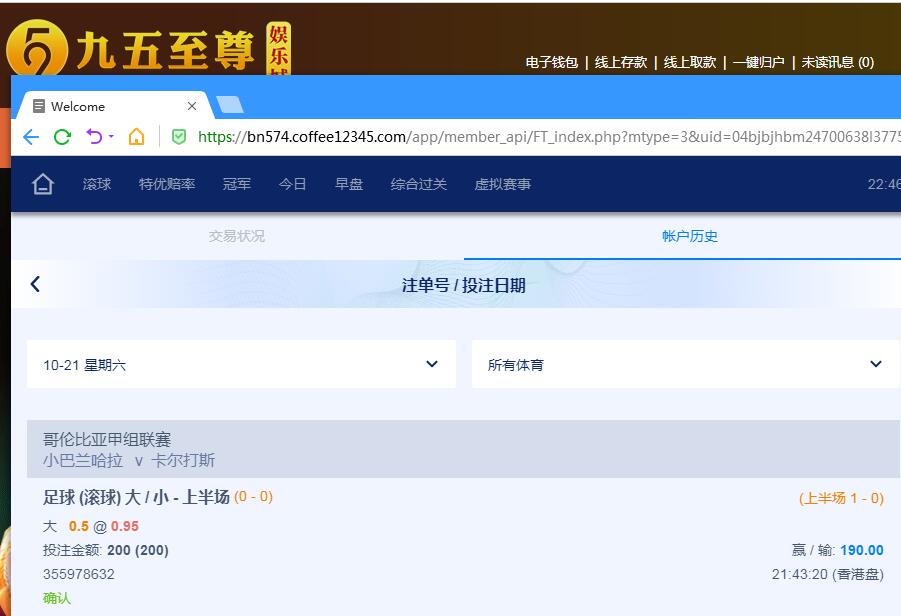Click the green security shield icon
This screenshot has width=901, height=616.
(179, 137)
